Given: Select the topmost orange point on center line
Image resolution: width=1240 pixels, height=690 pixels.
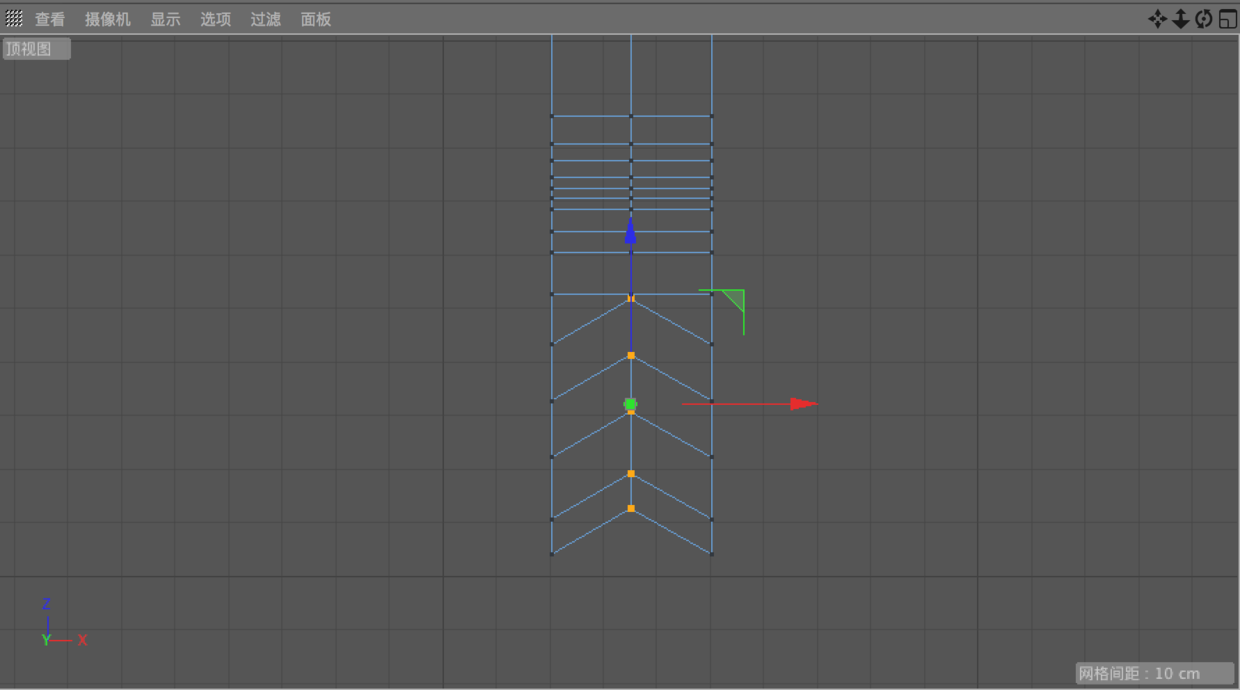Looking at the screenshot, I should (631, 298).
